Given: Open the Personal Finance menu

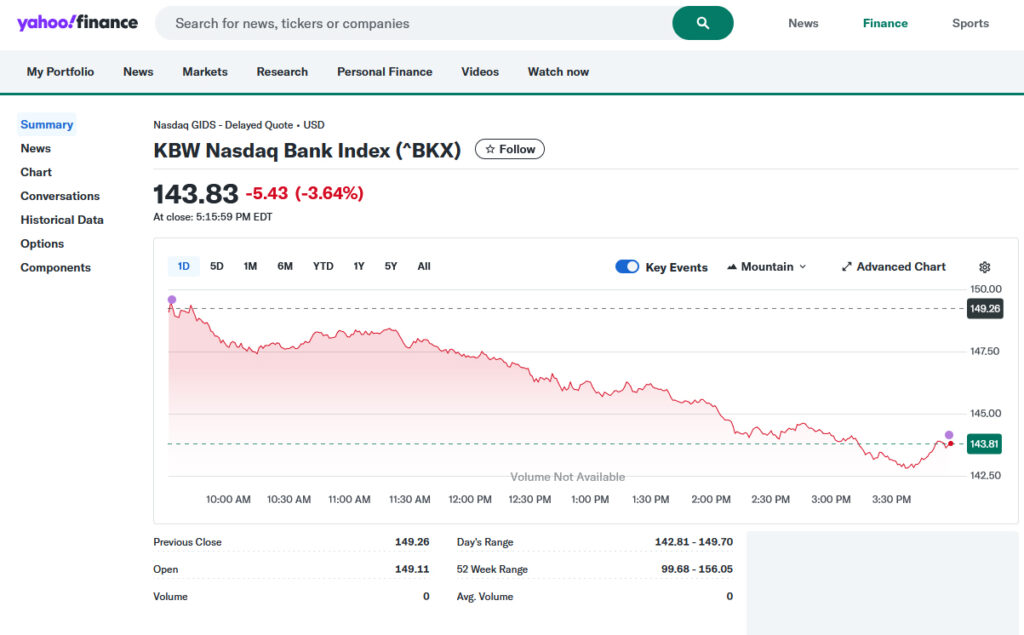Looking at the screenshot, I should (384, 72).
